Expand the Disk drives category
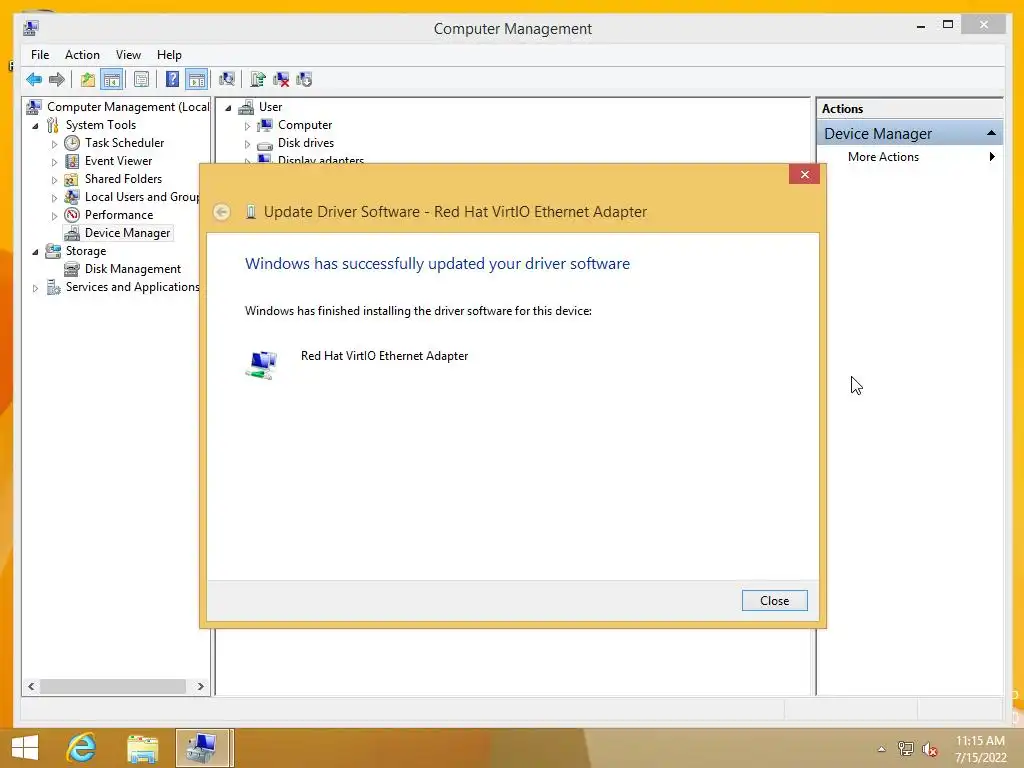The image size is (1024, 768). (x=248, y=144)
